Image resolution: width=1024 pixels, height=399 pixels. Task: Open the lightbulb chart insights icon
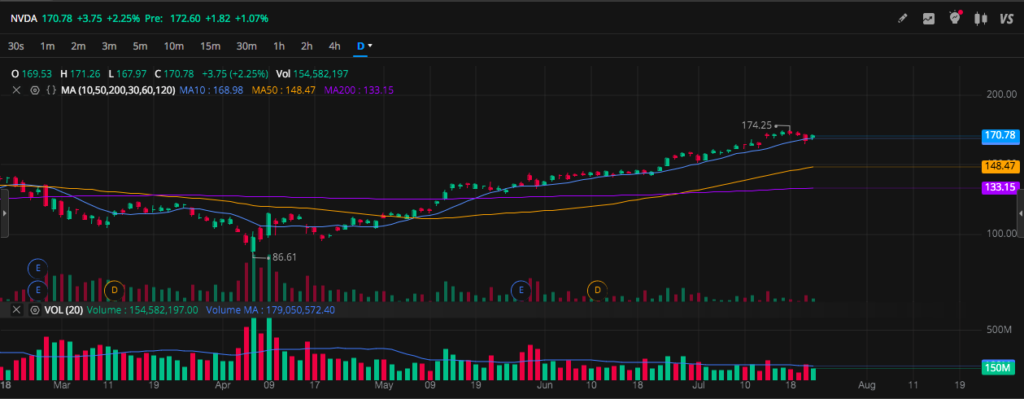click(955, 18)
